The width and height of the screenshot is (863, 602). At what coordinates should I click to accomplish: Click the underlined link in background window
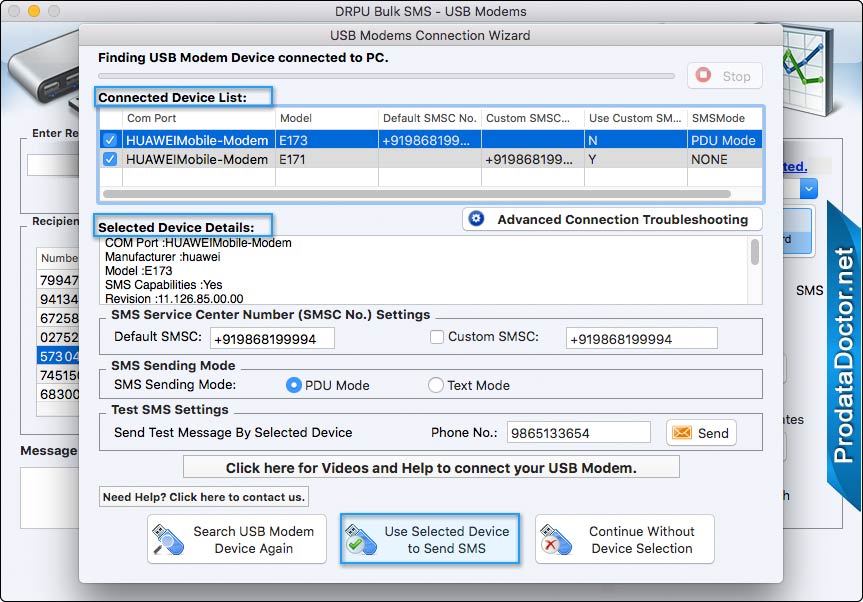click(x=795, y=166)
